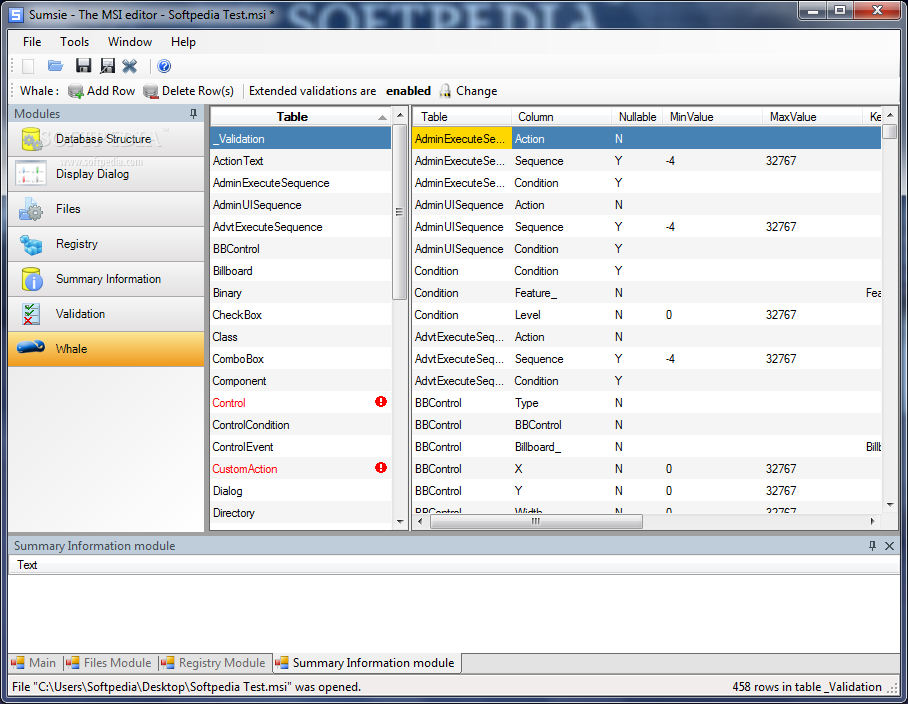Image resolution: width=908 pixels, height=704 pixels.
Task: Click scroll-up arrow of table list
Action: [x=400, y=116]
